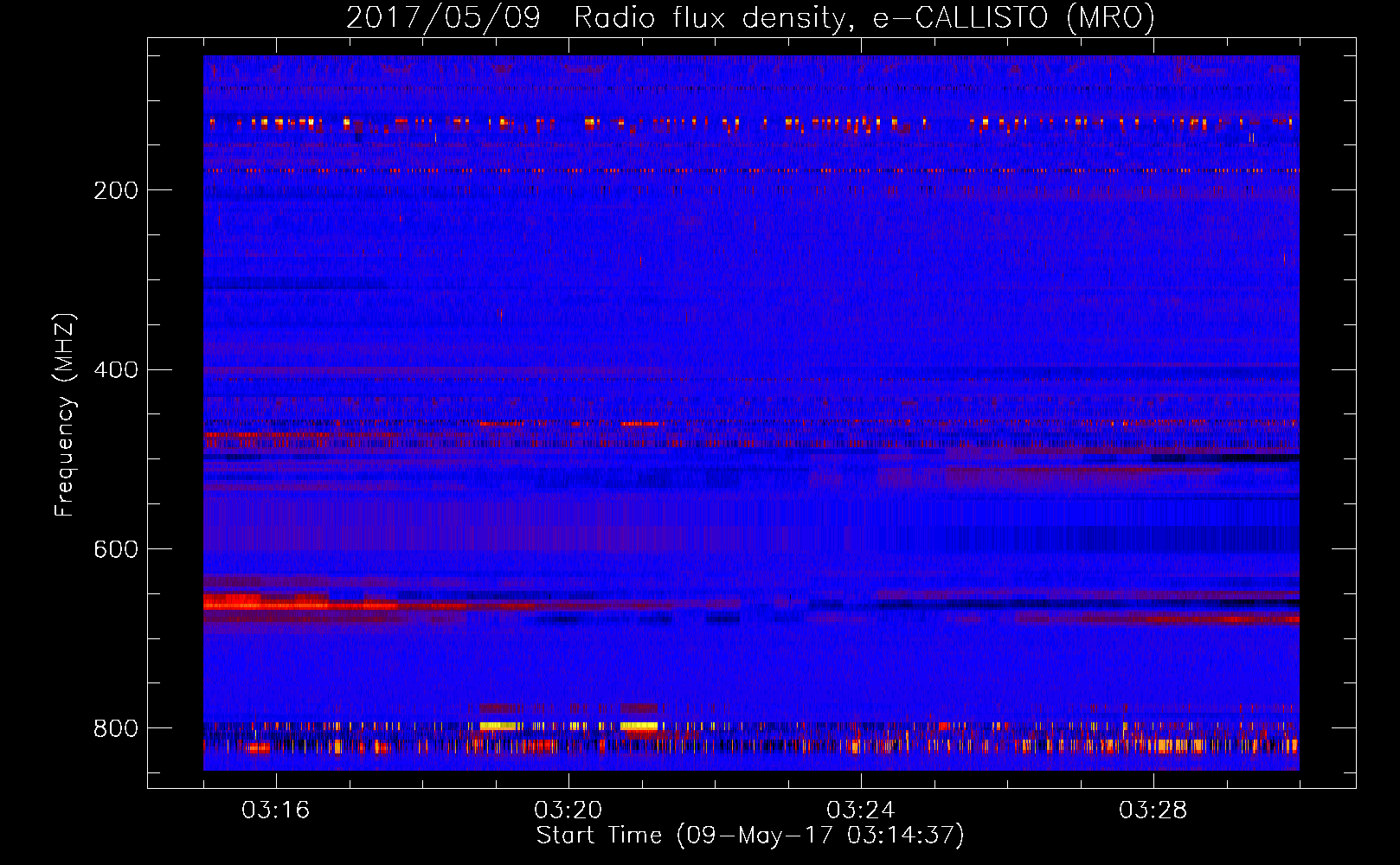Click the 03:28 time tick label
Viewport: 1400px width, 865px height.
1153,811
